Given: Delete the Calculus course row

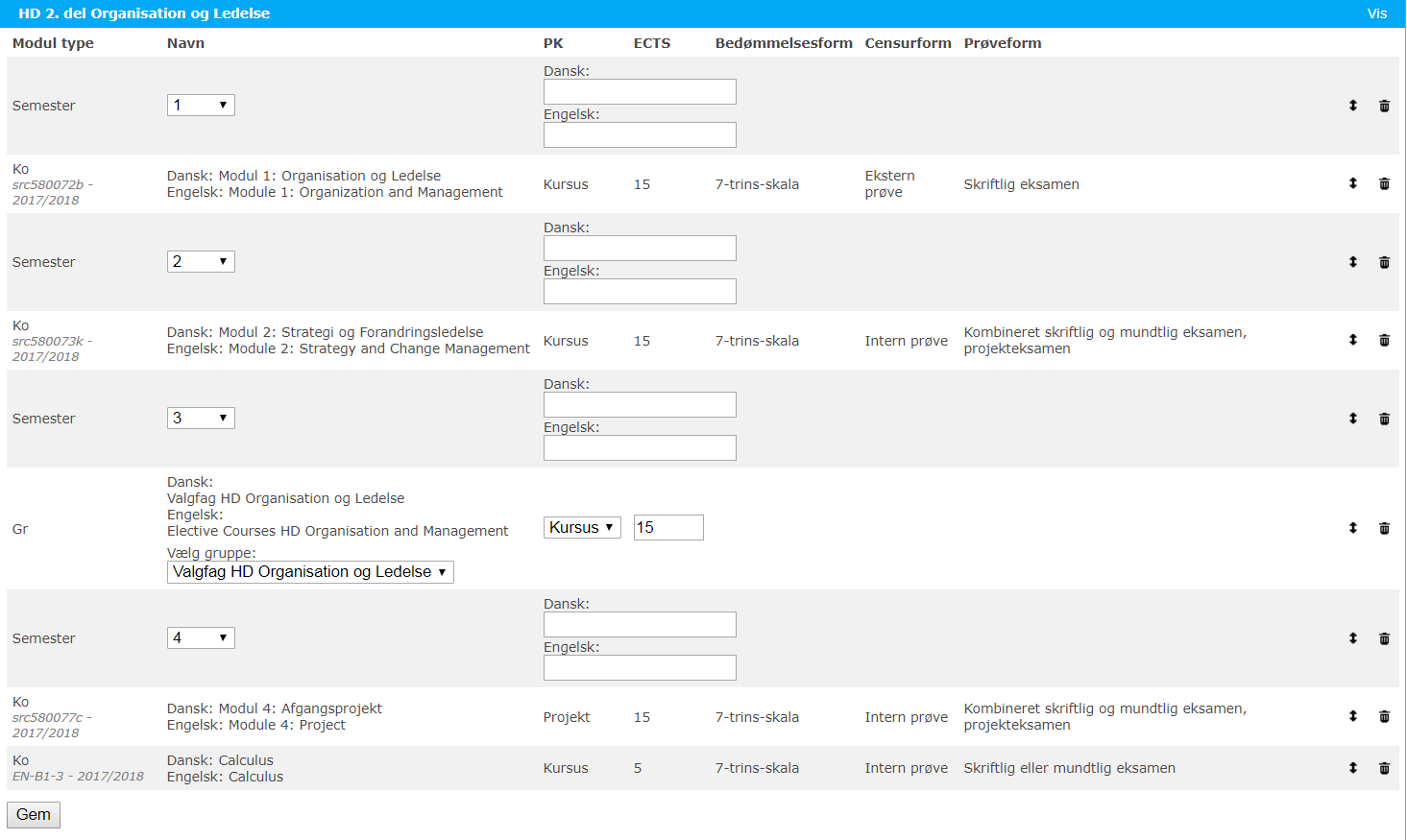Looking at the screenshot, I should coord(1384,768).
